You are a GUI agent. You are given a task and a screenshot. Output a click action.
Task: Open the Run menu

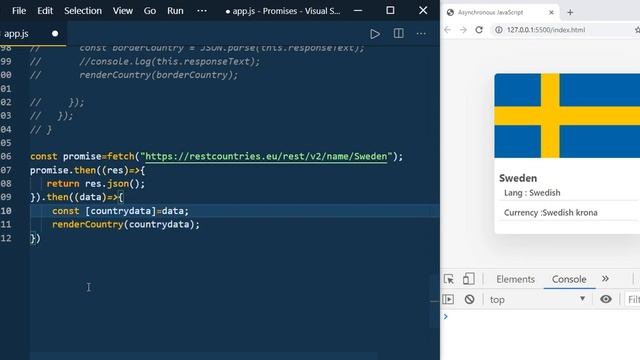[x=175, y=11]
